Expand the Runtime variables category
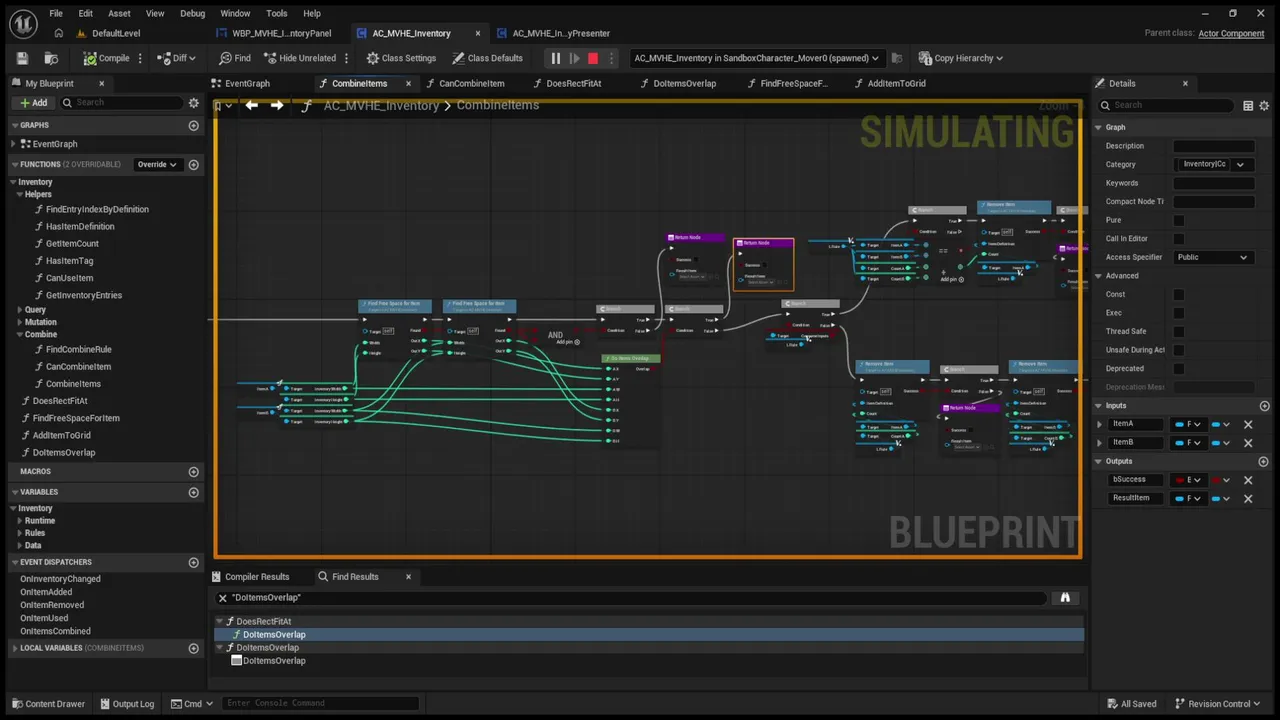The width and height of the screenshot is (1280, 720). (20, 521)
